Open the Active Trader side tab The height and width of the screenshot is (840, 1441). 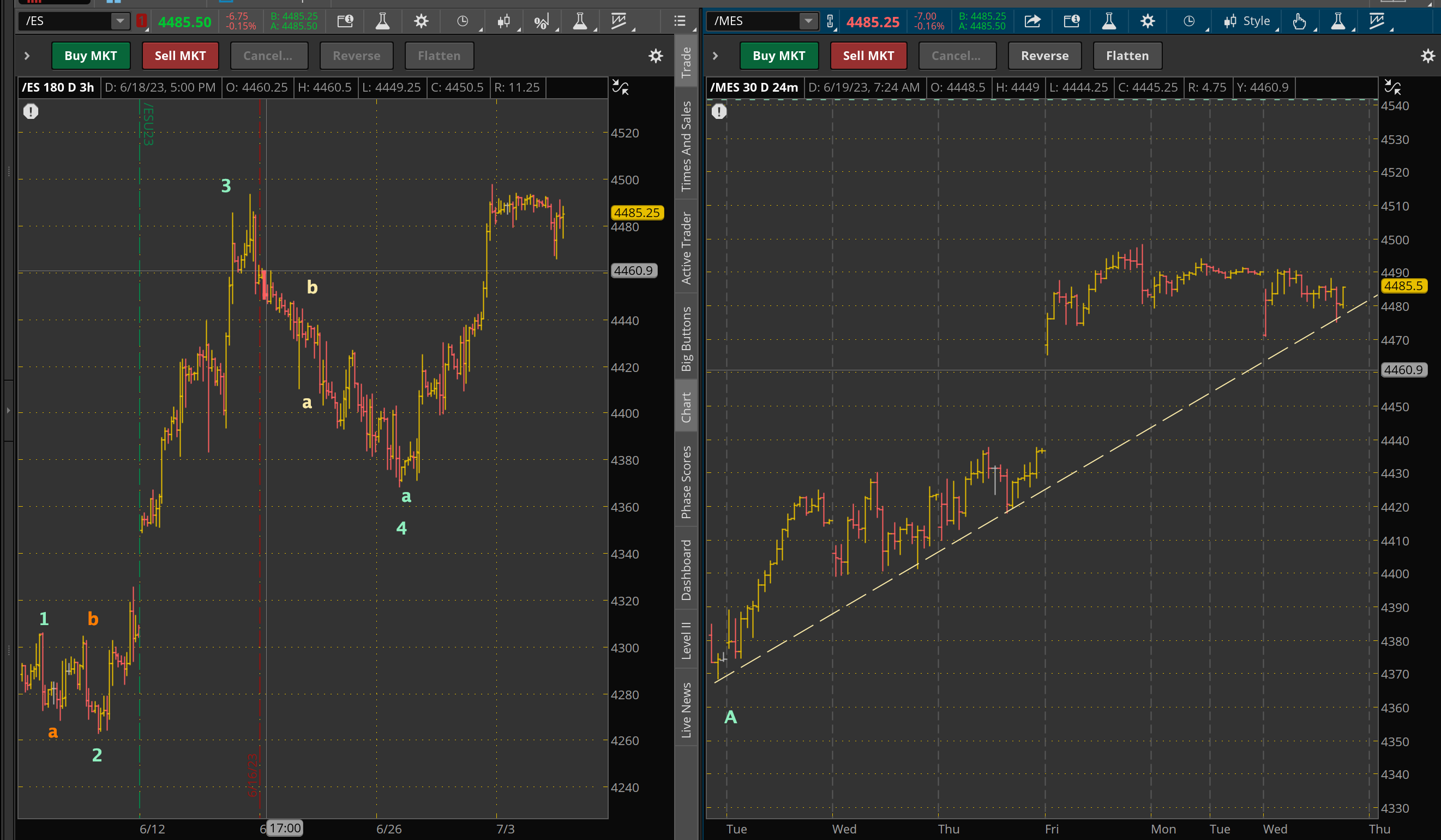click(x=686, y=248)
